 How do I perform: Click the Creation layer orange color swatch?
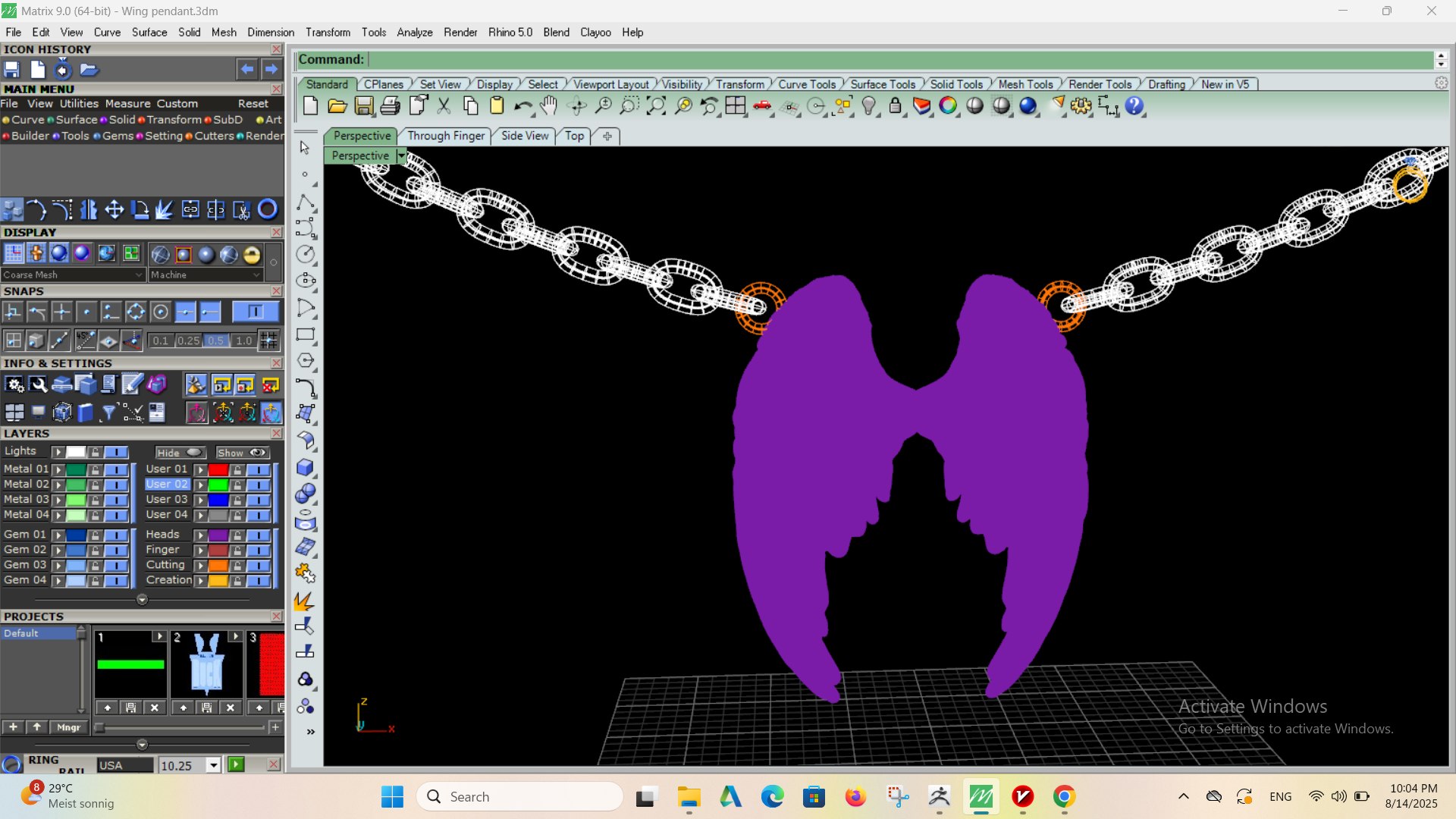(218, 581)
